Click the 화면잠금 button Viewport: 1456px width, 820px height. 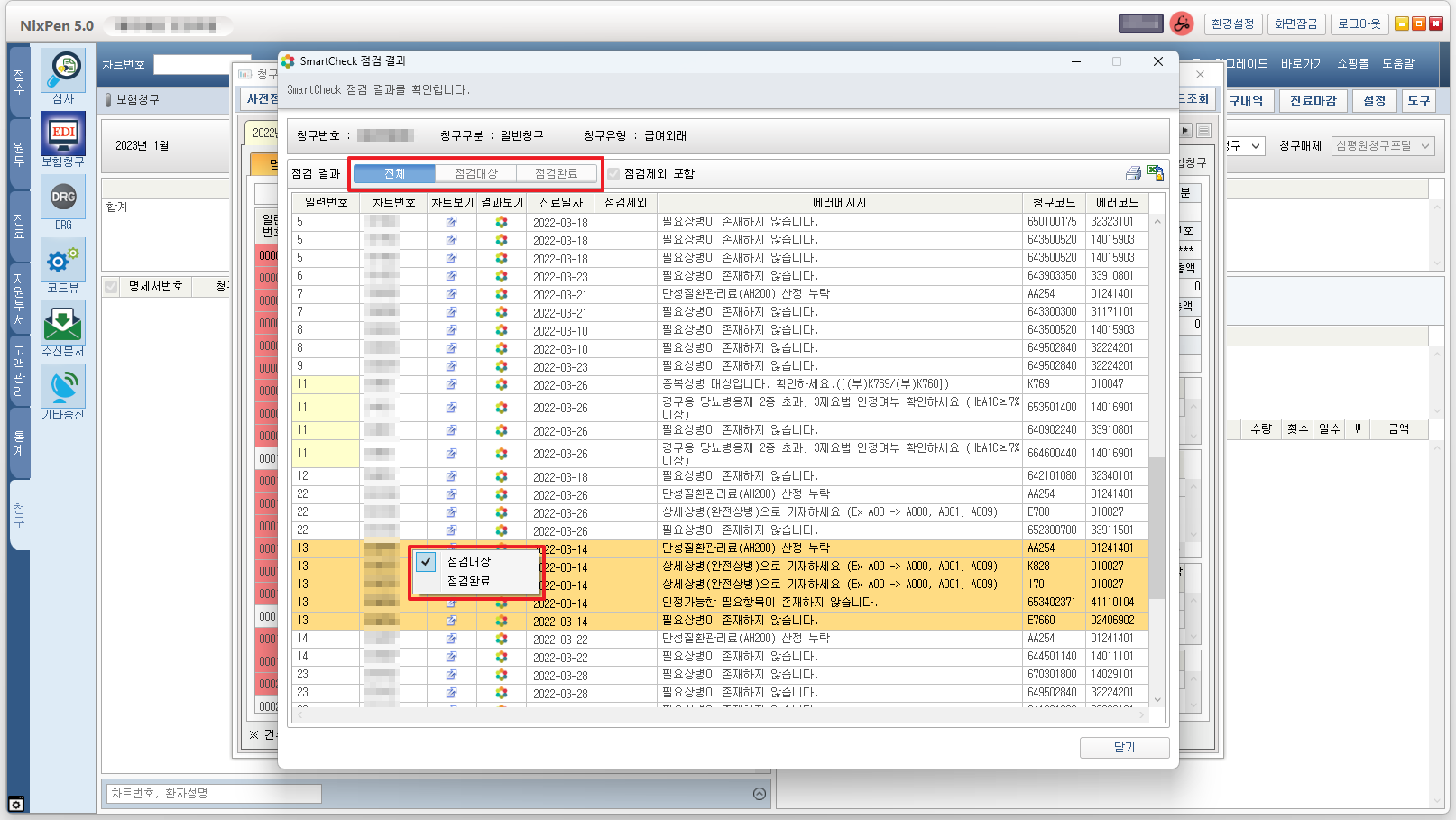pyautogui.click(x=1295, y=23)
